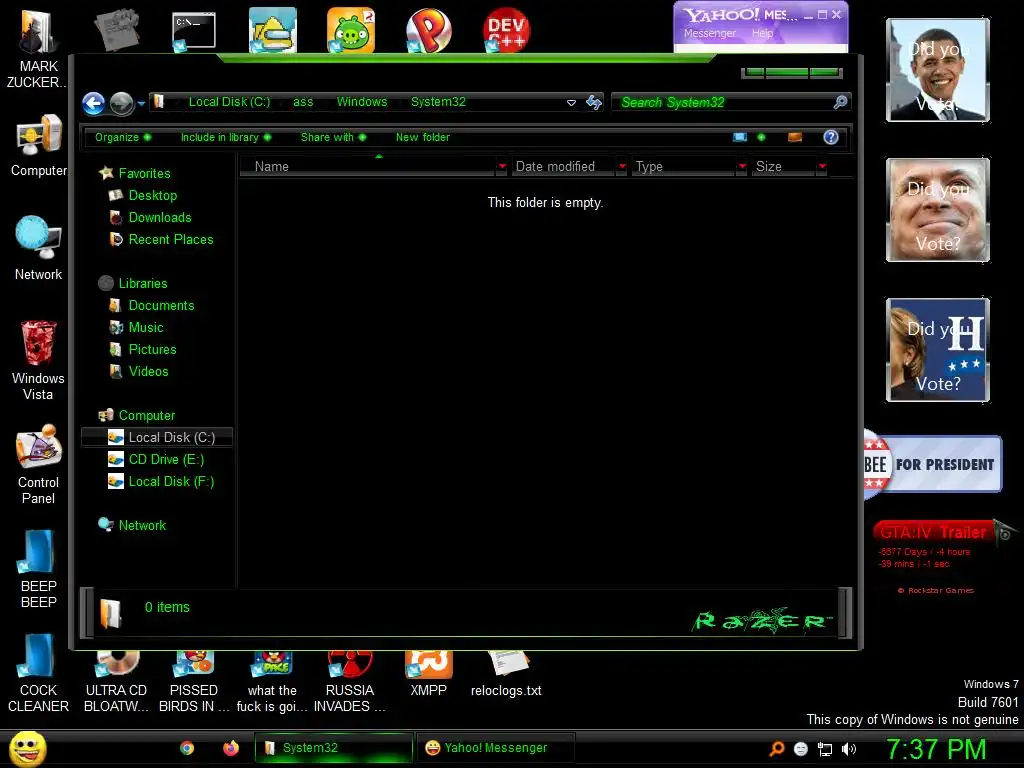Viewport: 1024px width, 768px height.
Task: Open Start menu smiley orb
Action: [27, 748]
